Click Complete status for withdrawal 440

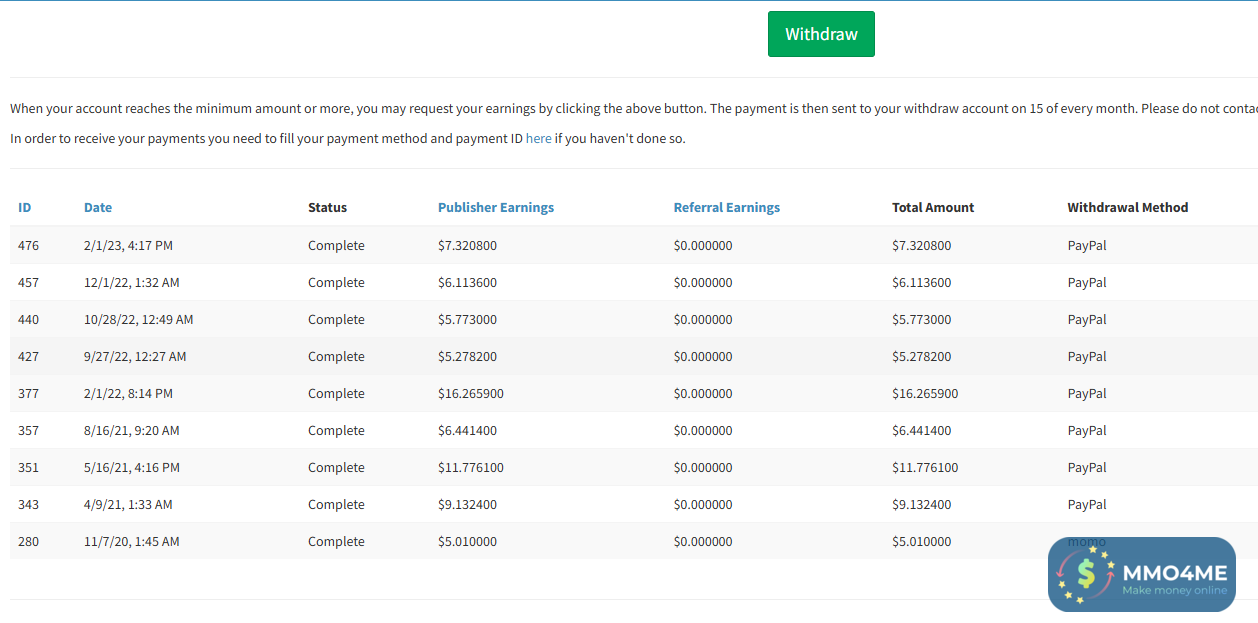point(336,320)
